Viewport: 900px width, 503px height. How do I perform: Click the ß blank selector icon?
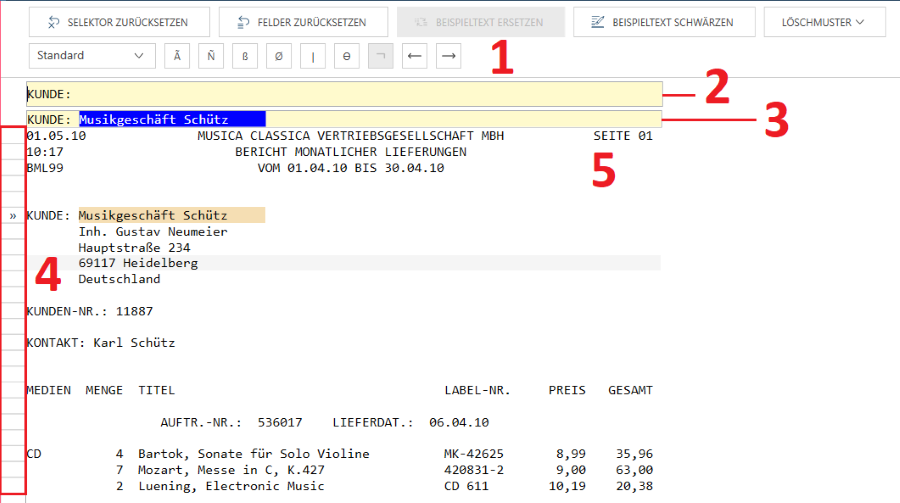tap(245, 56)
